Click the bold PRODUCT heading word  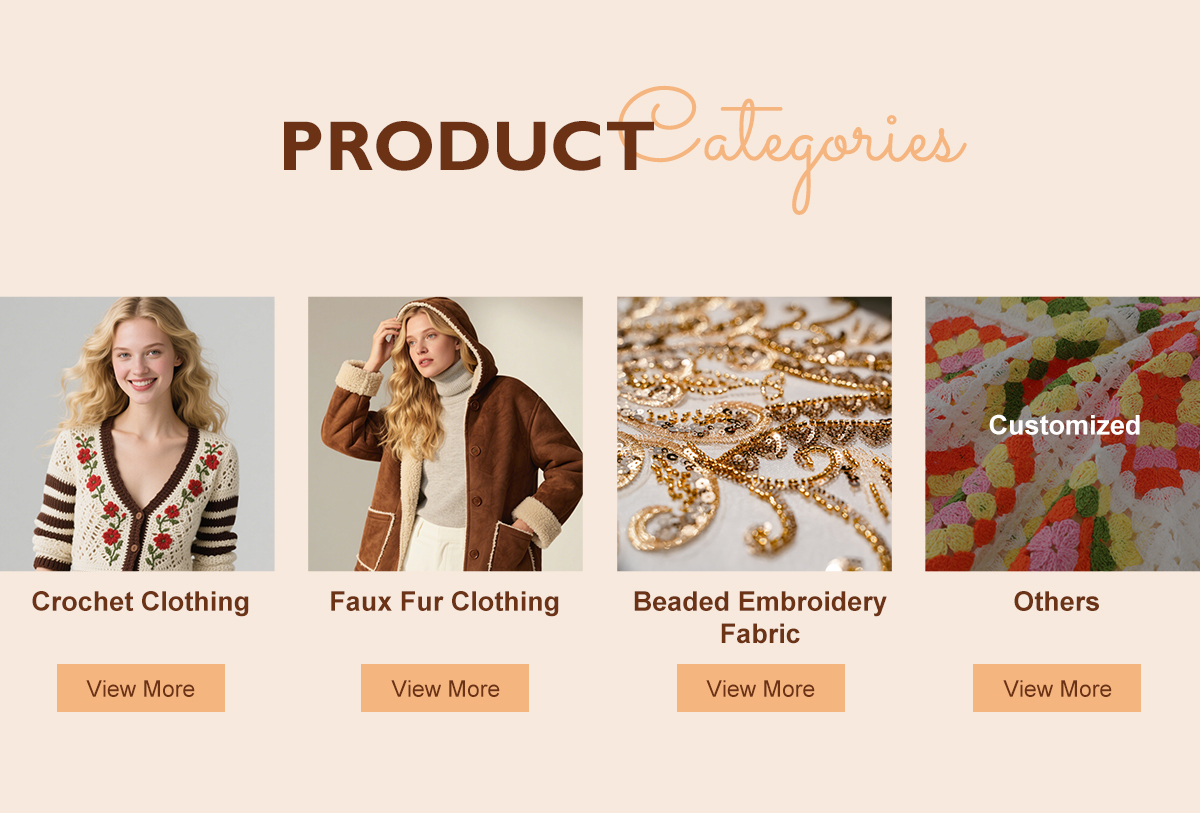(467, 146)
